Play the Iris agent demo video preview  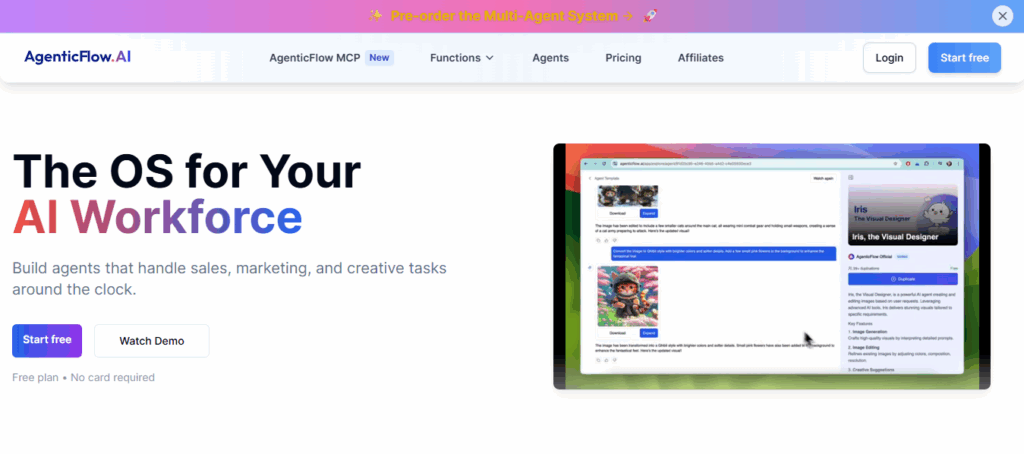(x=771, y=267)
